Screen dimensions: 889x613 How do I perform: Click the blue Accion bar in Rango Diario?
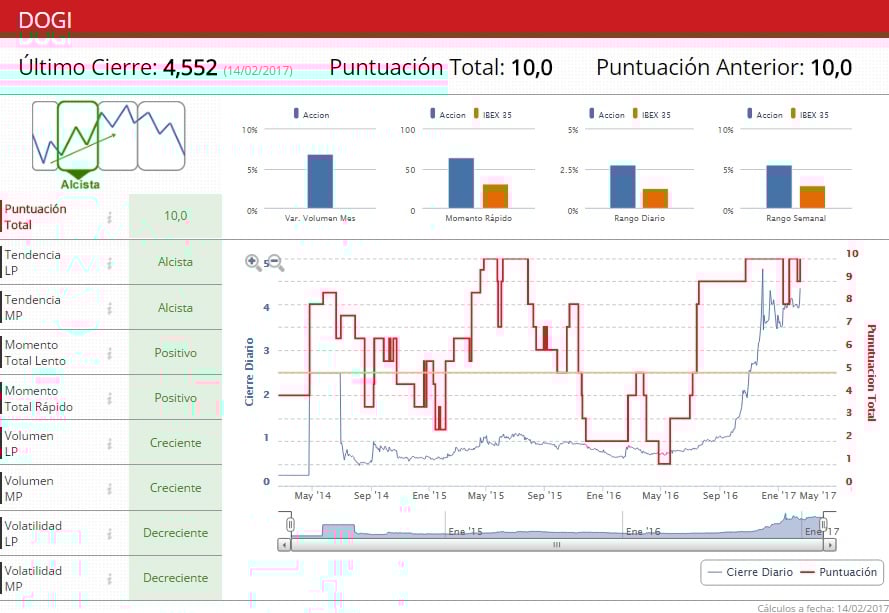point(623,187)
